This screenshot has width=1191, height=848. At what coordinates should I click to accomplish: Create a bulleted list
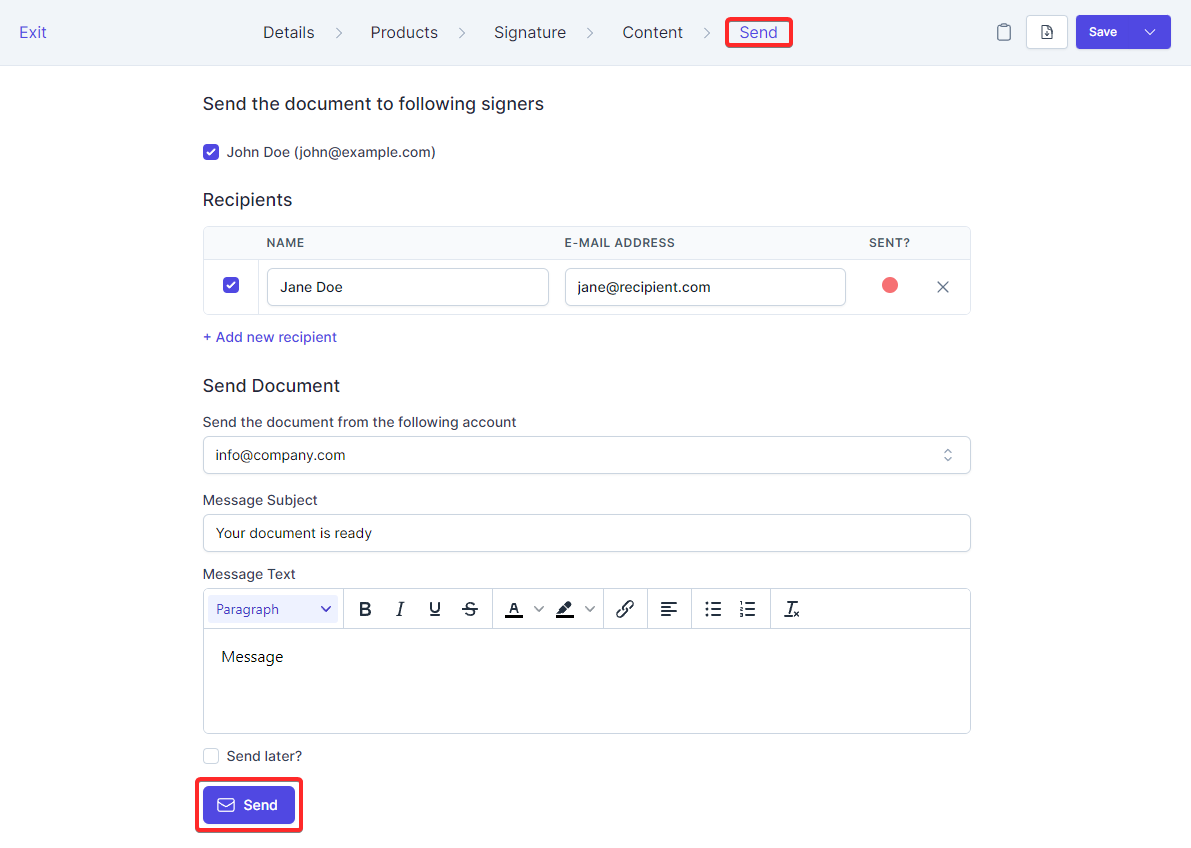713,609
